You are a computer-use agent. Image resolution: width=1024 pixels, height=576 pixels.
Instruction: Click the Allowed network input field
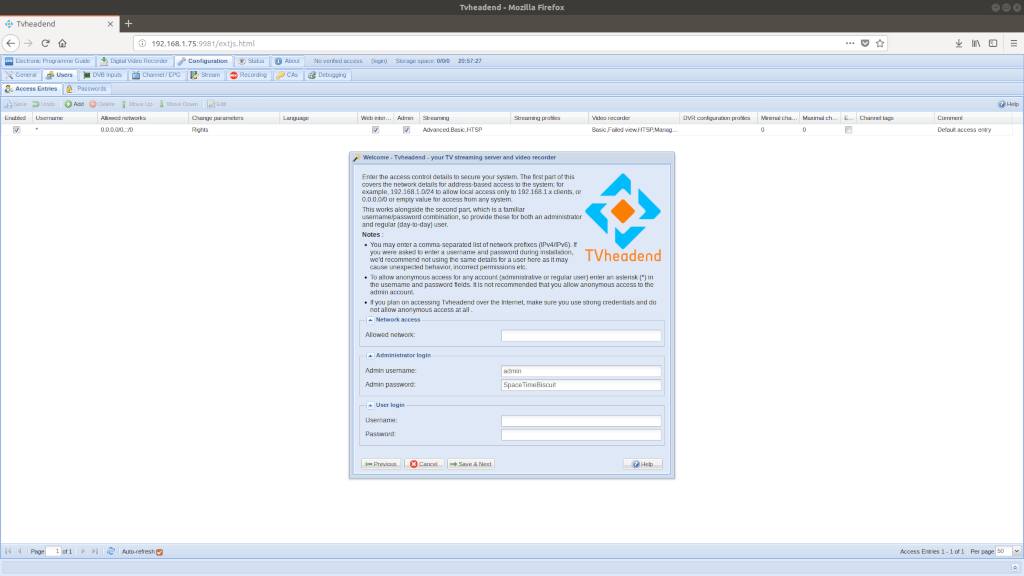(x=581, y=335)
